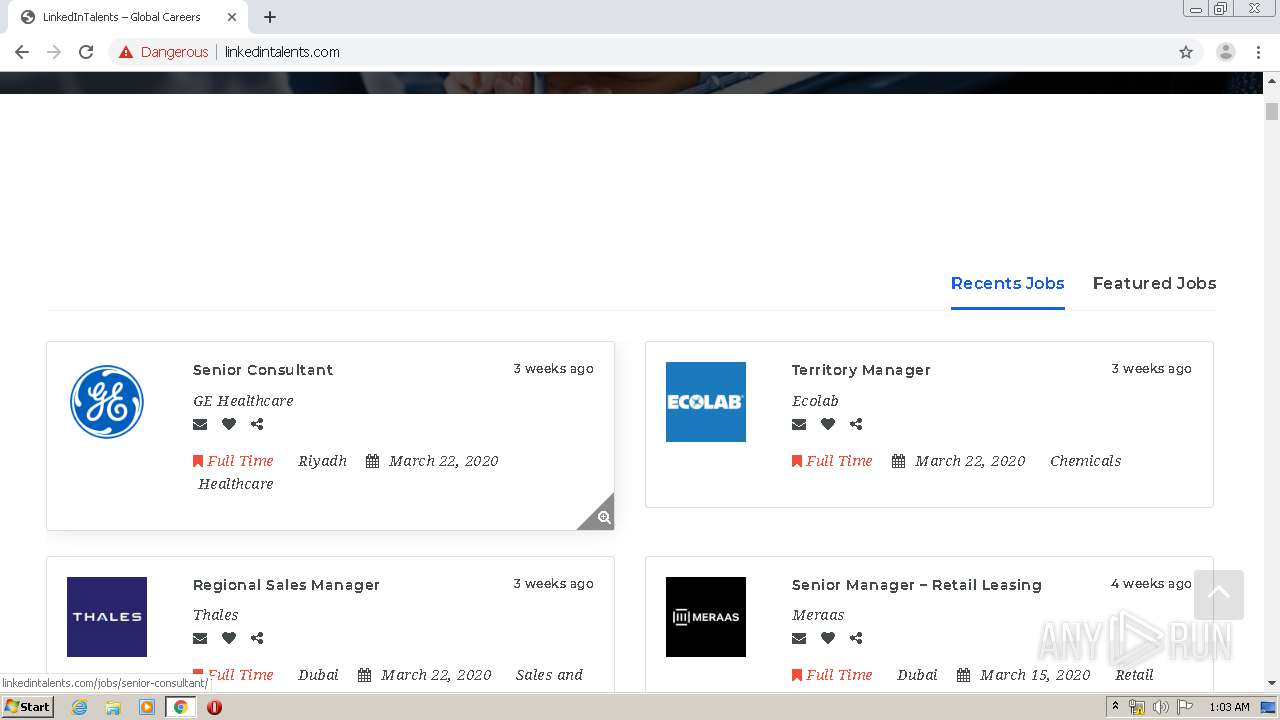Image resolution: width=1280 pixels, height=720 pixels.
Task: Click the 1:03 AM taskbar clock
Action: click(x=1229, y=707)
